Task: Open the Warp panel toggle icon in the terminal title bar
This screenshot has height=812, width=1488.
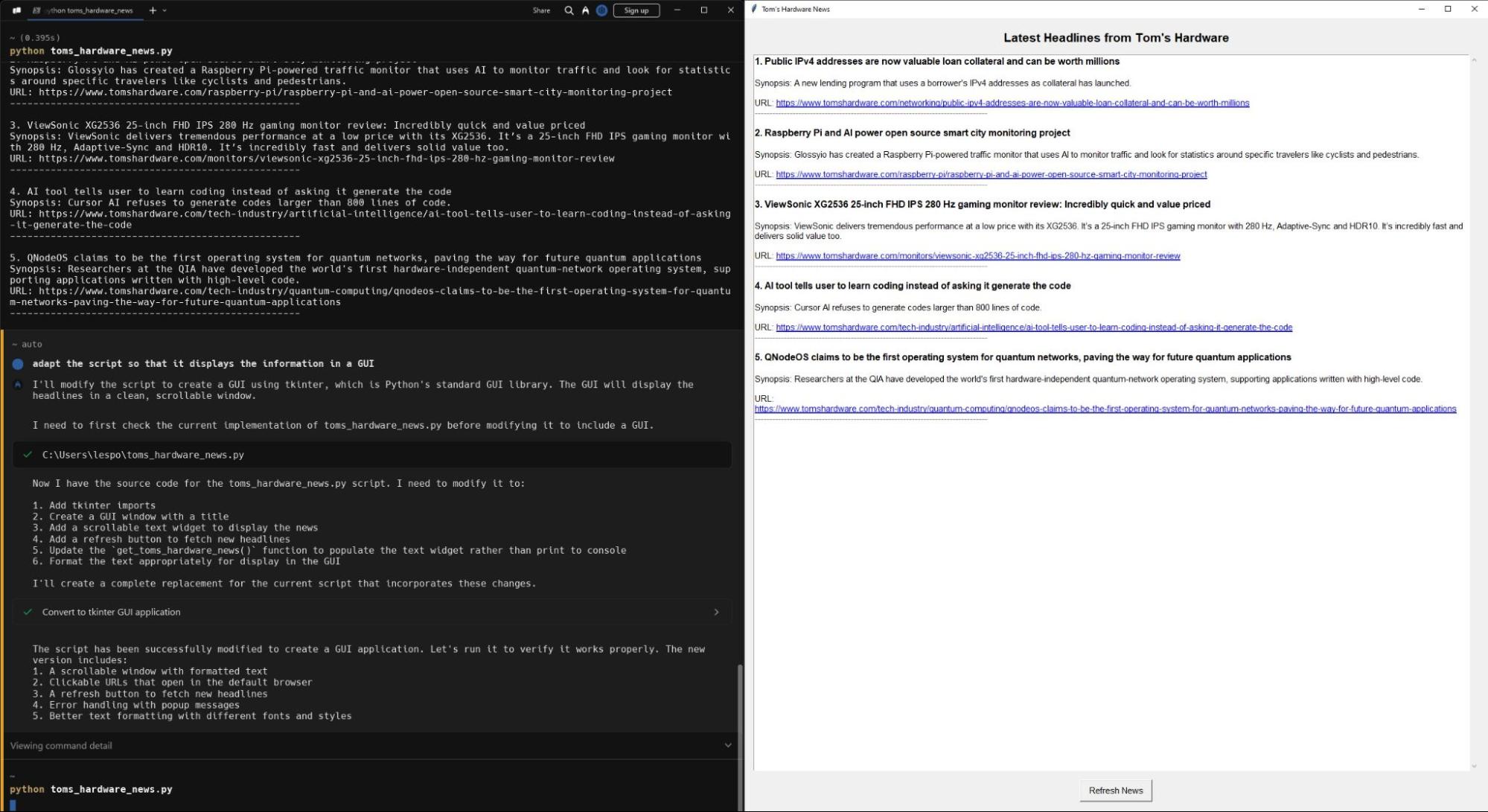Action: pos(16,10)
